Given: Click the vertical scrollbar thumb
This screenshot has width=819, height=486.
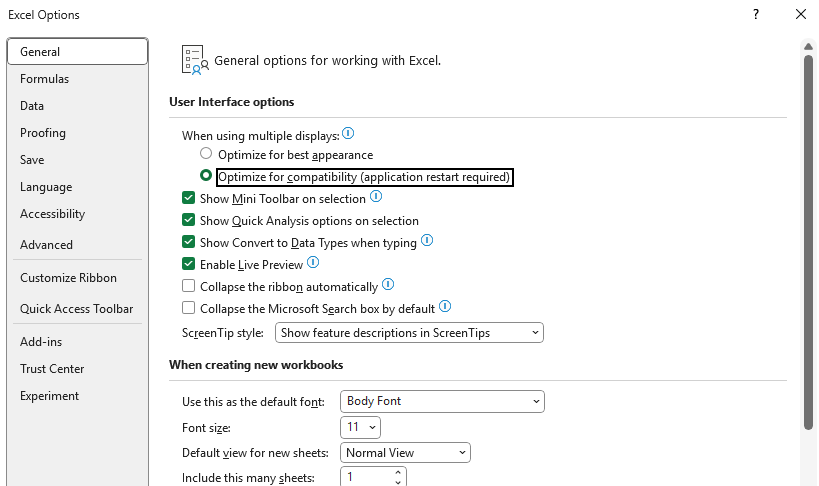Looking at the screenshot, I should point(808,242).
